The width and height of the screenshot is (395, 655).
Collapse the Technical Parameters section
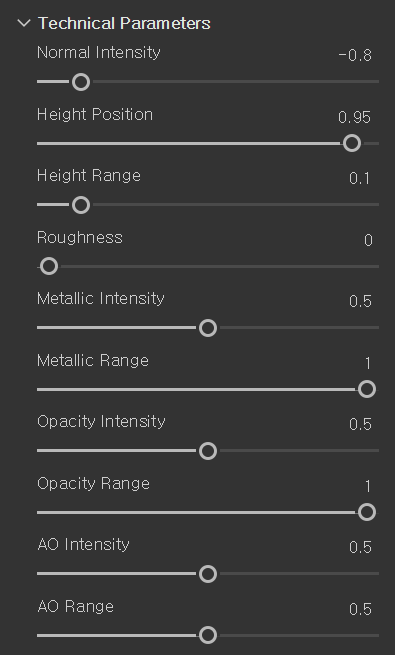point(24,23)
